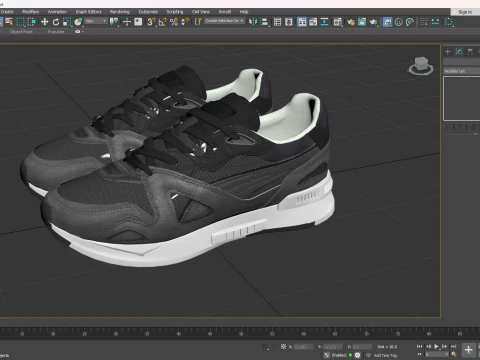
Task: Click the dotted list icon left of Sign In's toolbar row end
Action: point(424,22)
